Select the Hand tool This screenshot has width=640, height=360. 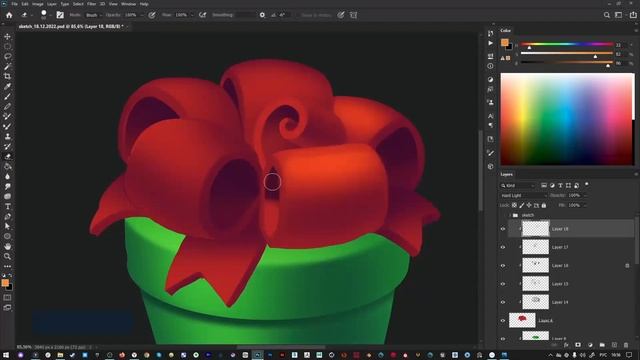[x=7, y=246]
